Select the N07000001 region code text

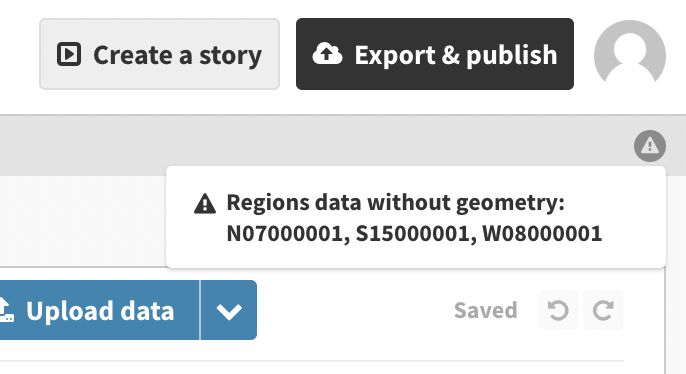[x=288, y=234]
